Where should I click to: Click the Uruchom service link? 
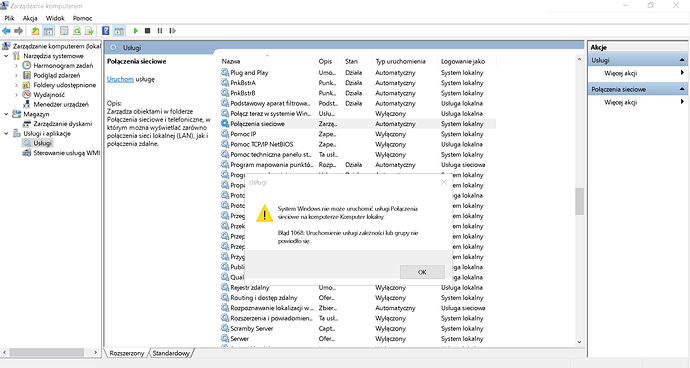120,79
